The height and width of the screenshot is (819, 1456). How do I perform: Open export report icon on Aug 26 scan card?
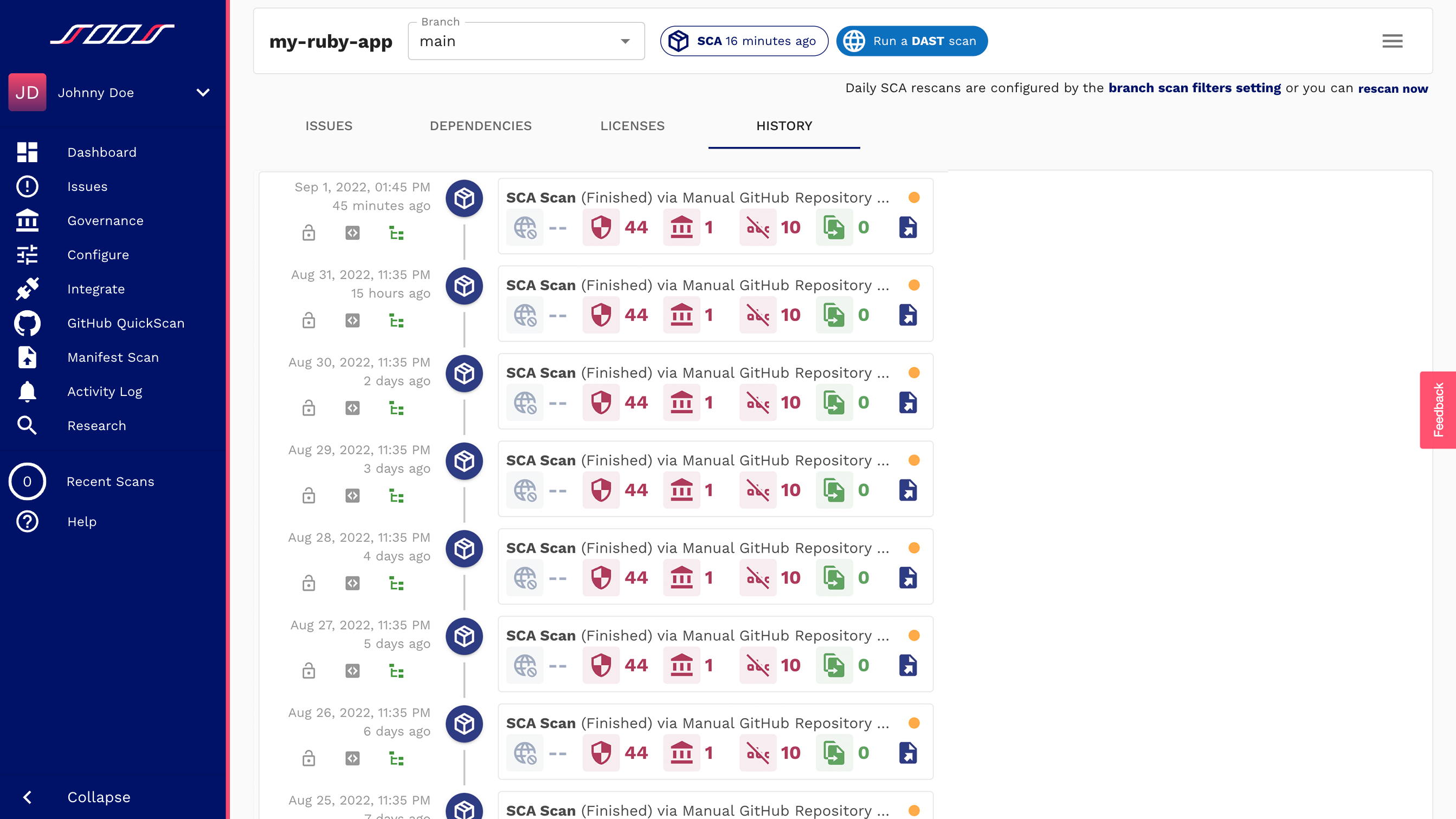(x=908, y=753)
